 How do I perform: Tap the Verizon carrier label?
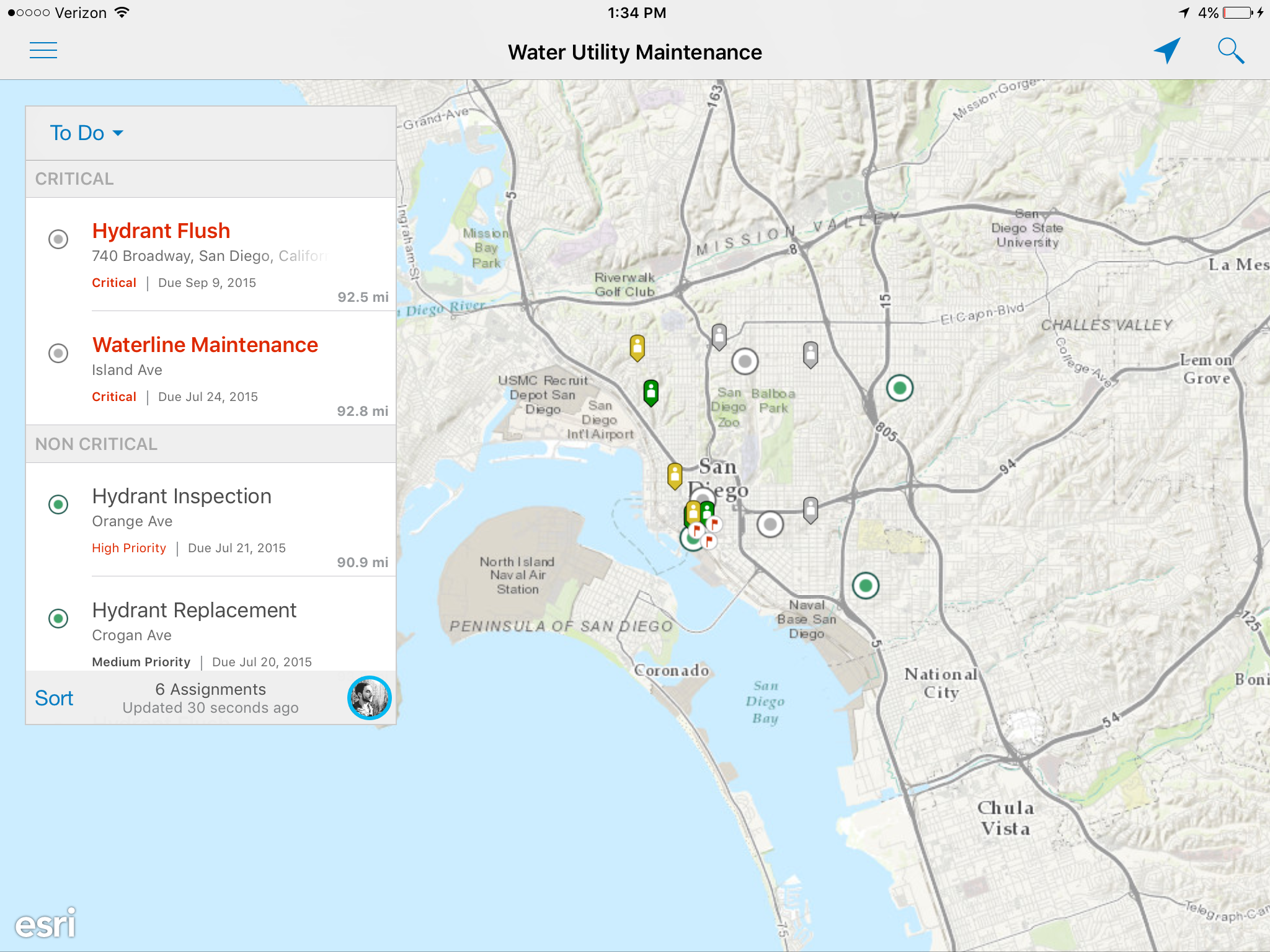point(81,12)
